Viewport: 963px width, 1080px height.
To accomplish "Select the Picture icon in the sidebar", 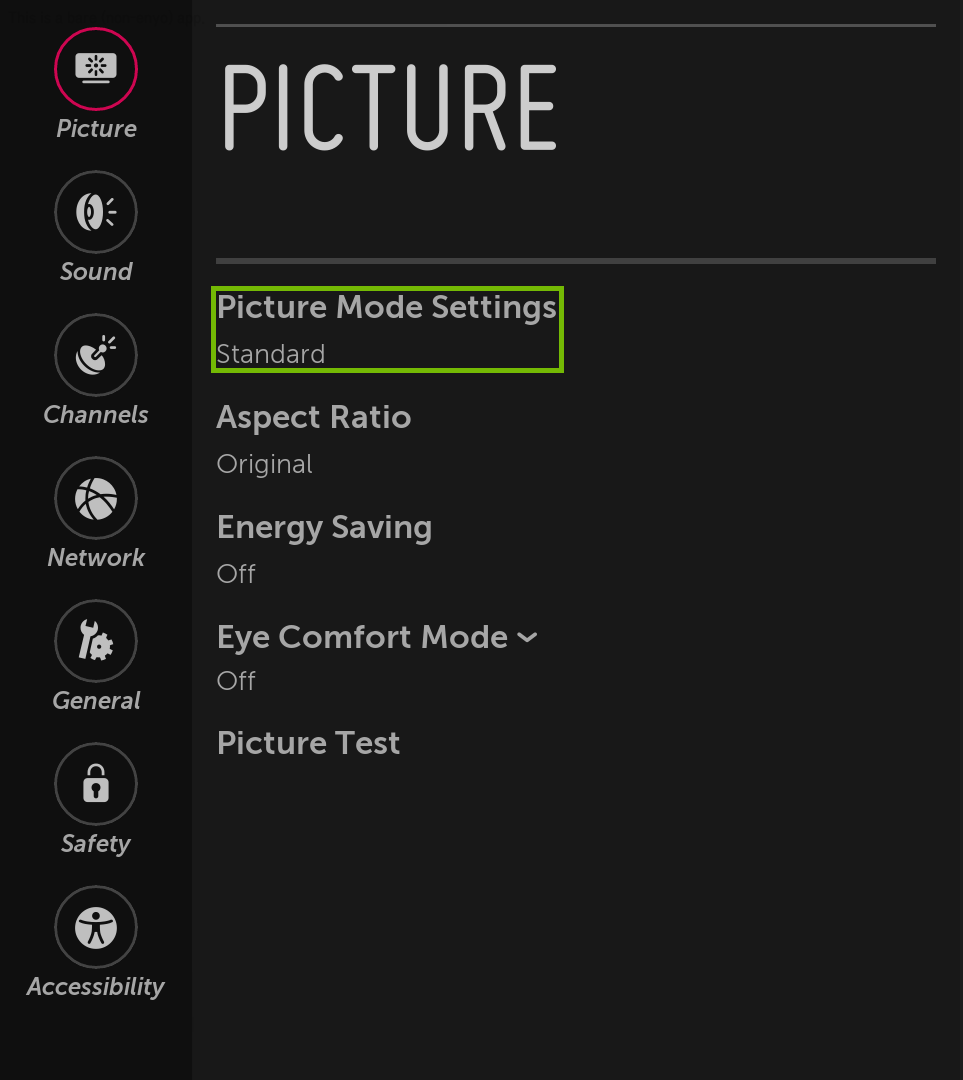I will [x=95, y=69].
